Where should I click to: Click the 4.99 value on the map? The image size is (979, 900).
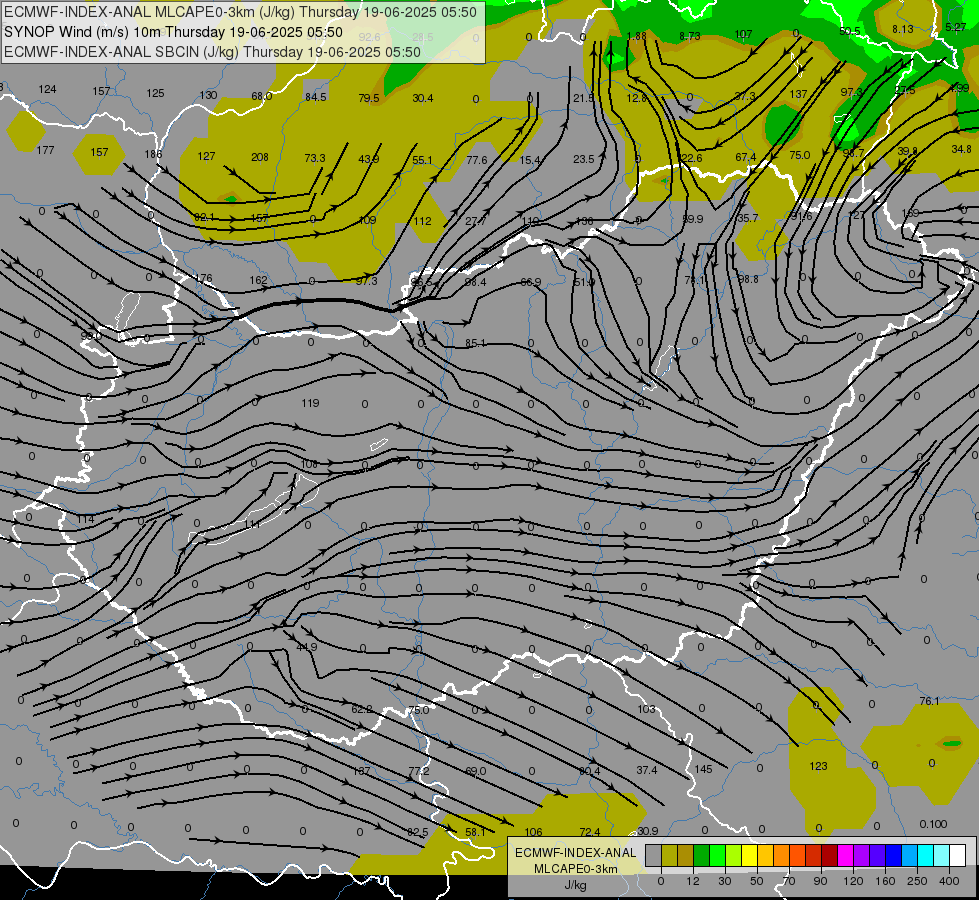959,88
